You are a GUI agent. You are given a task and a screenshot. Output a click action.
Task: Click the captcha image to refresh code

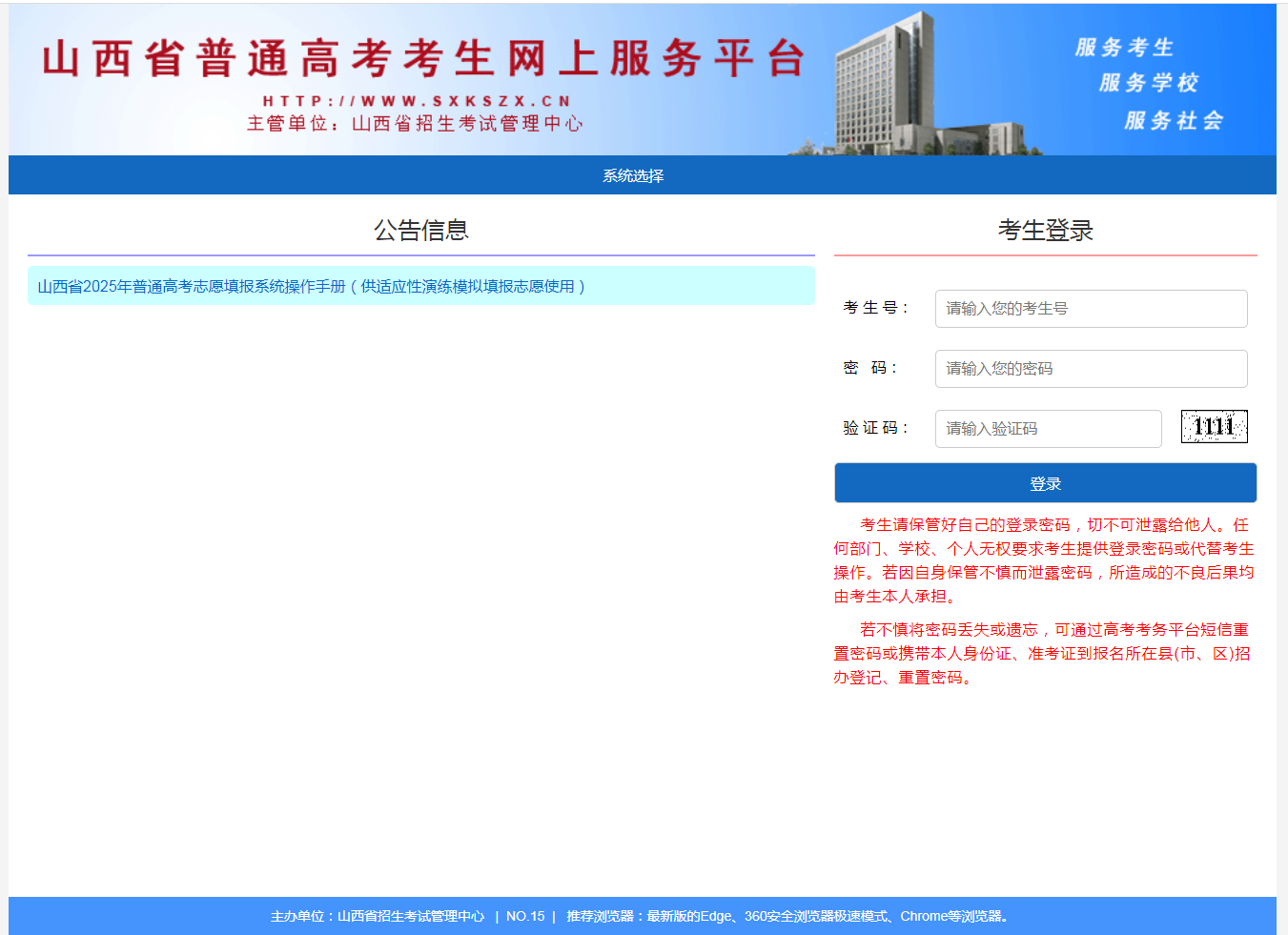click(1214, 426)
